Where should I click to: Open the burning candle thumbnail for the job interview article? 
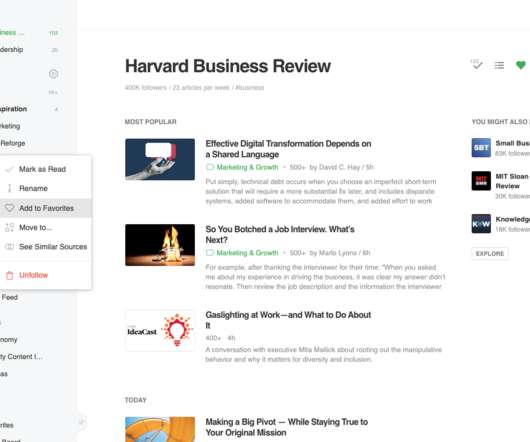pyautogui.click(x=160, y=245)
